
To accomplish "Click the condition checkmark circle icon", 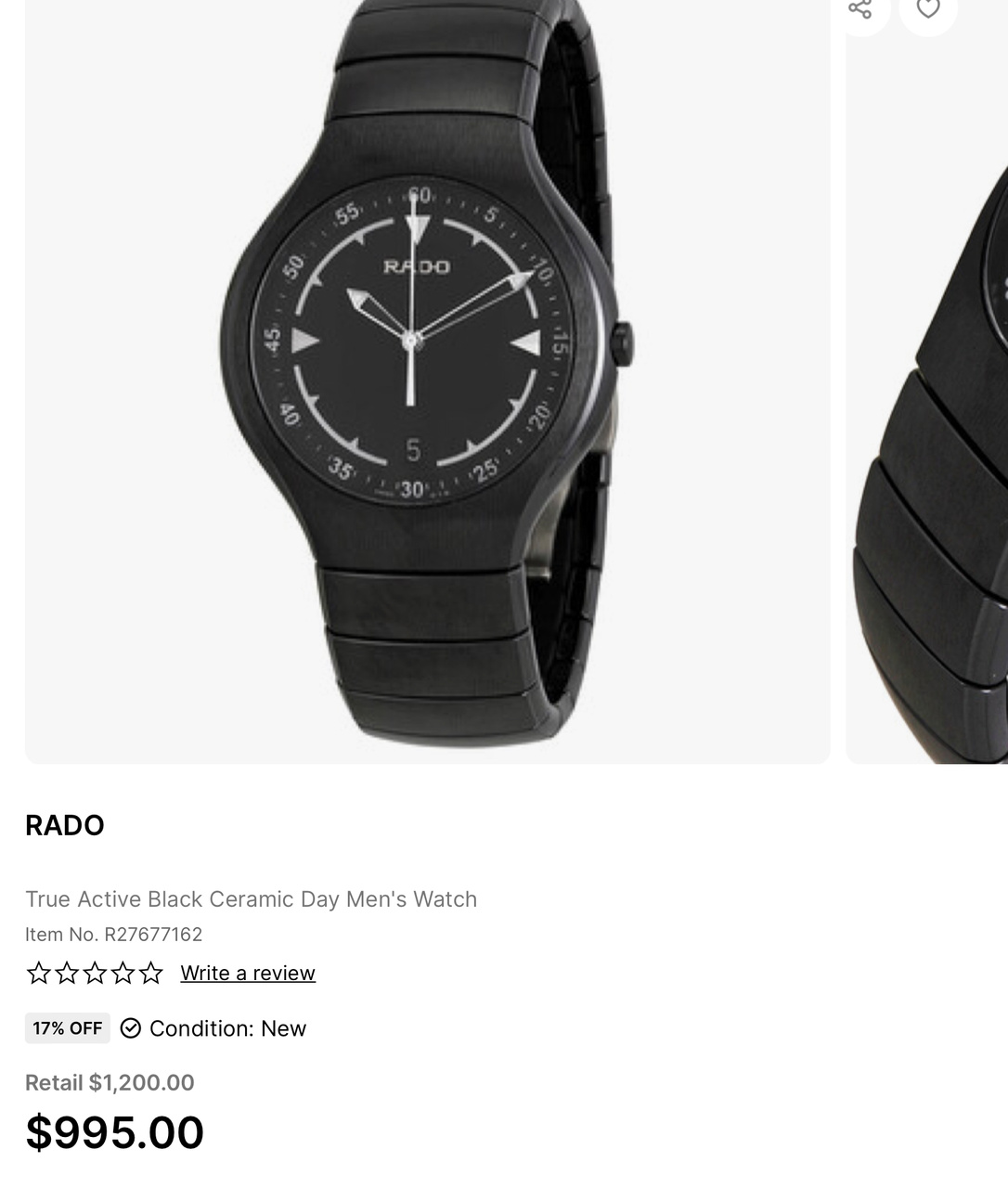I will tap(131, 1027).
